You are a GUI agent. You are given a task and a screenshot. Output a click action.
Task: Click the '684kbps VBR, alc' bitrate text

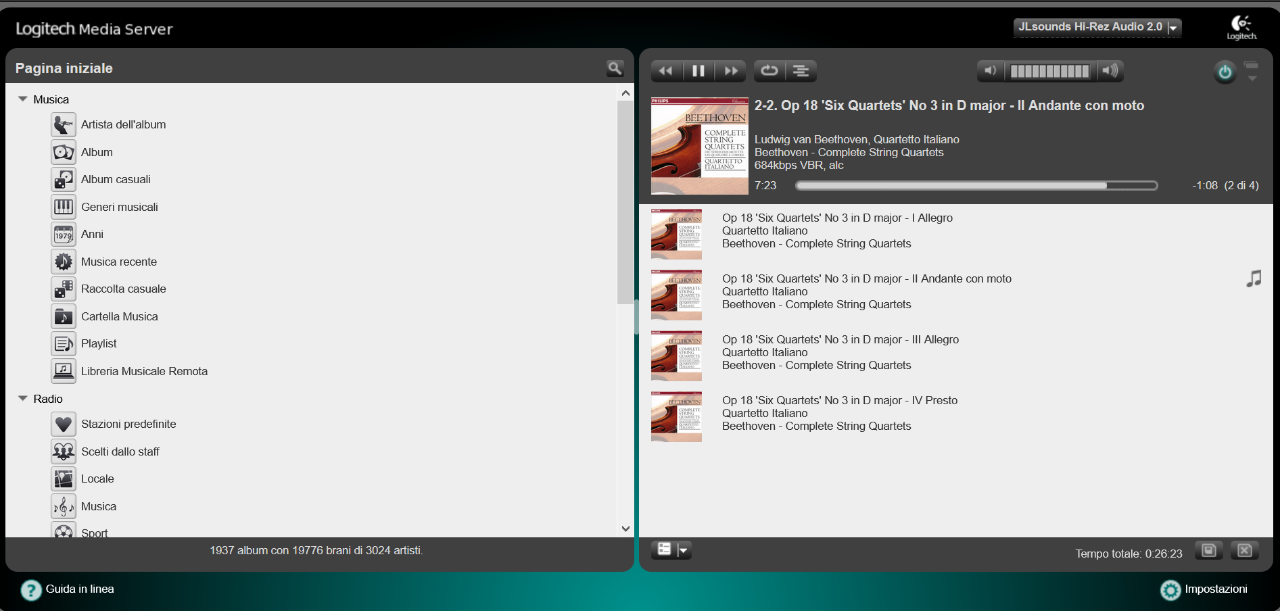click(799, 165)
